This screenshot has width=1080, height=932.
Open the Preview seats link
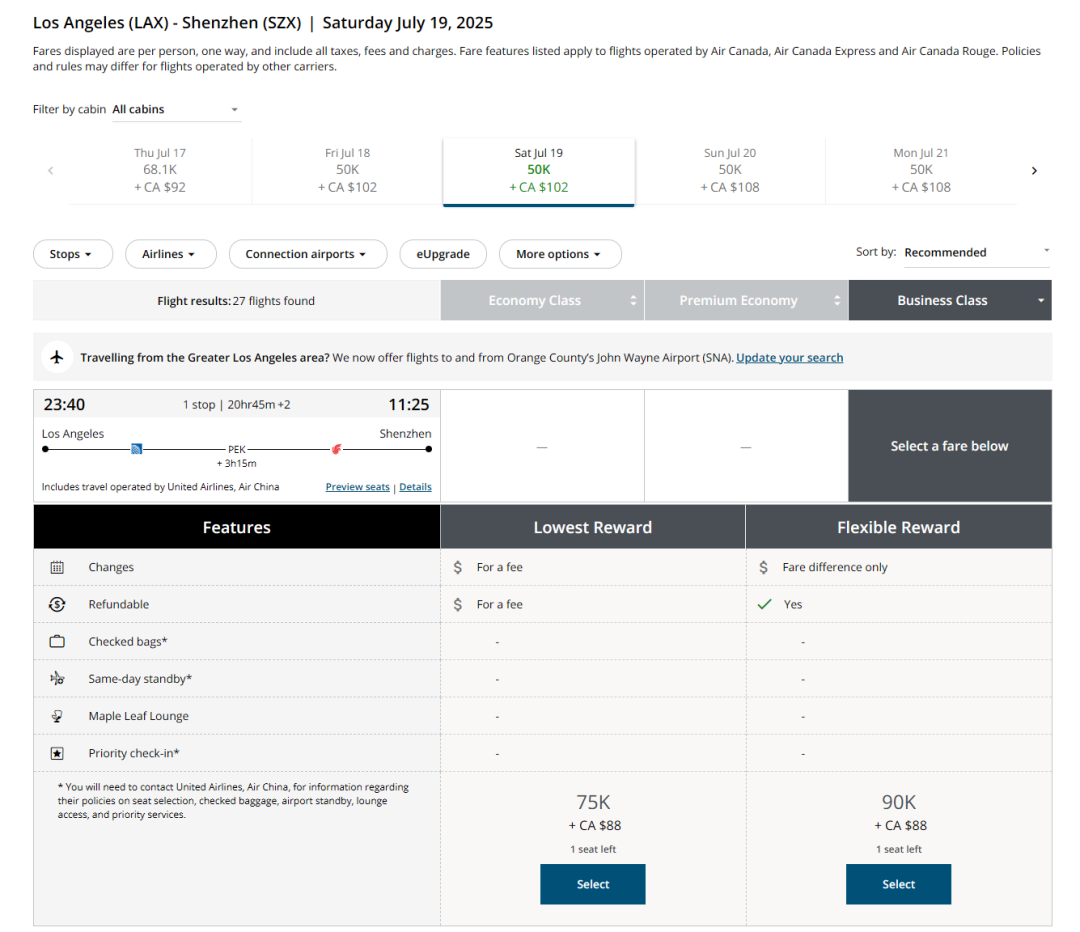pyautogui.click(x=357, y=487)
